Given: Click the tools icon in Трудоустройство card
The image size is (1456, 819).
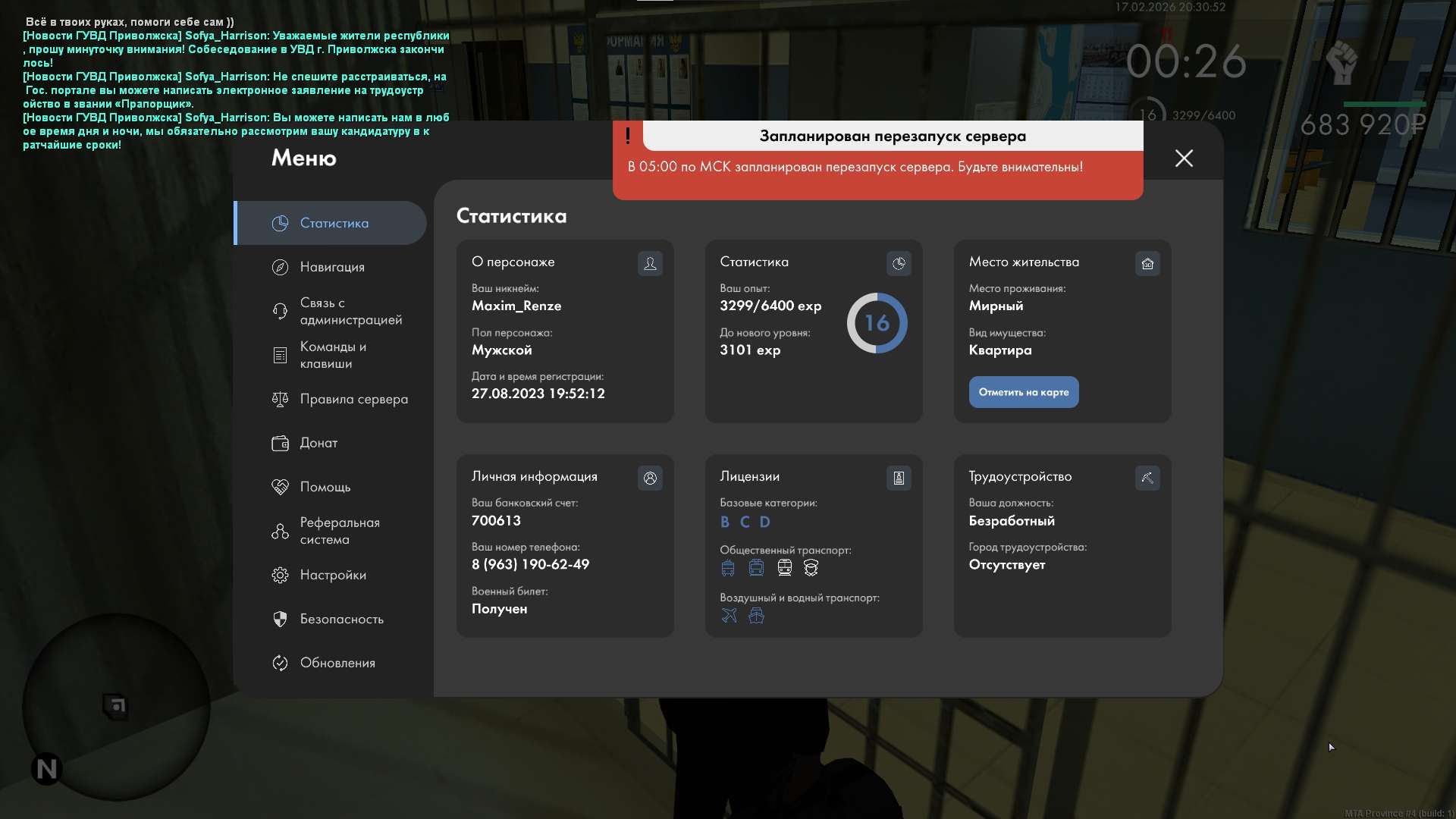Looking at the screenshot, I should point(1147,478).
